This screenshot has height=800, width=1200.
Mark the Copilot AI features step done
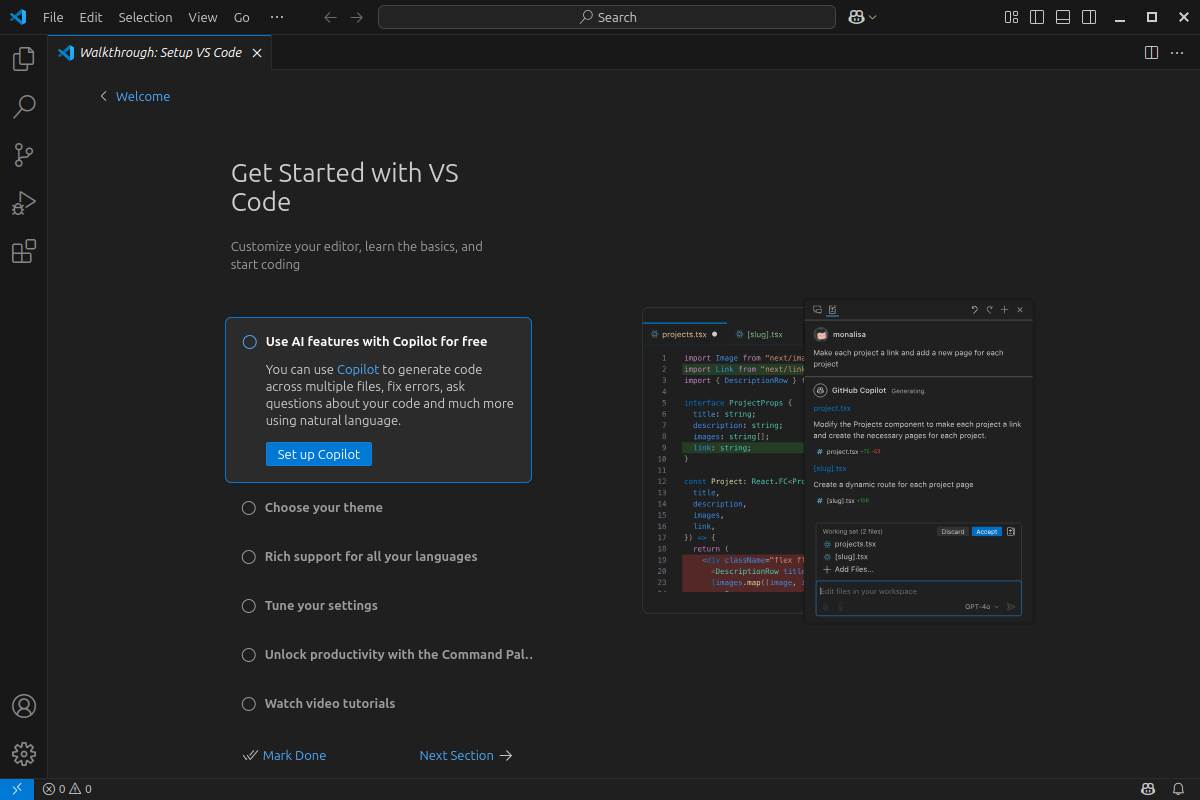tap(250, 342)
